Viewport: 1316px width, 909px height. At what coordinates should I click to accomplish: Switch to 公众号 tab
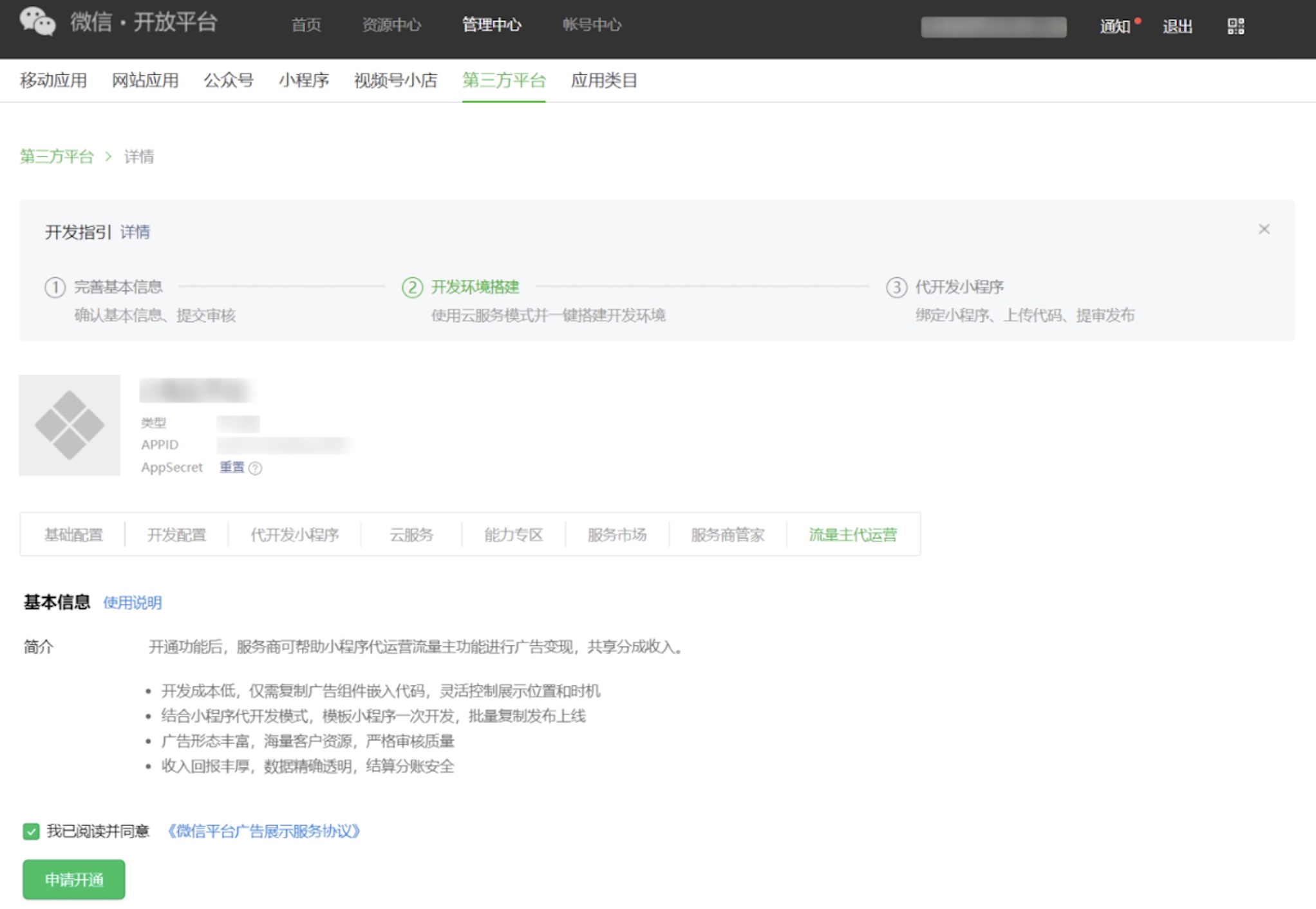point(229,80)
